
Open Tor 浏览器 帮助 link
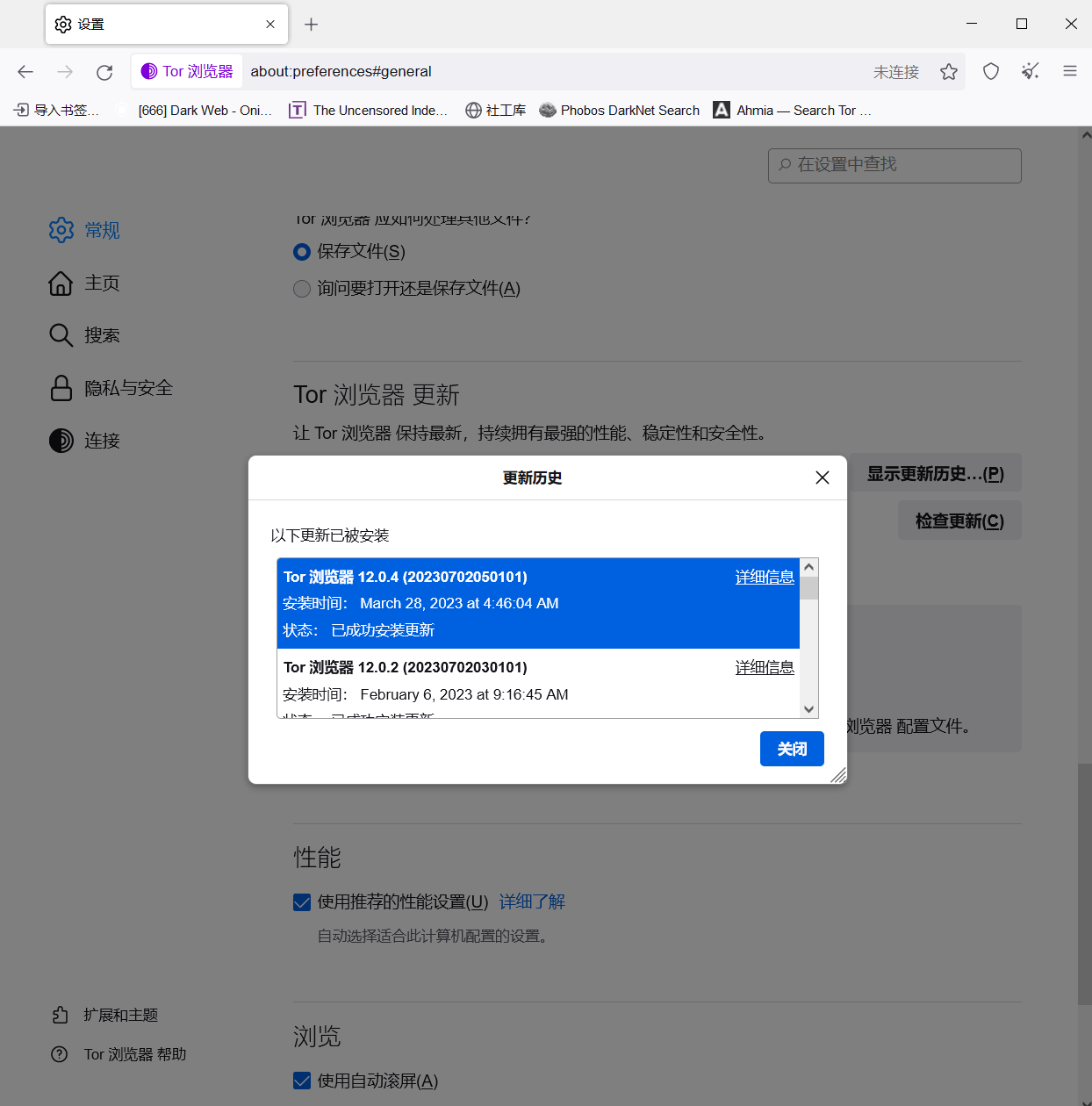119,1054
